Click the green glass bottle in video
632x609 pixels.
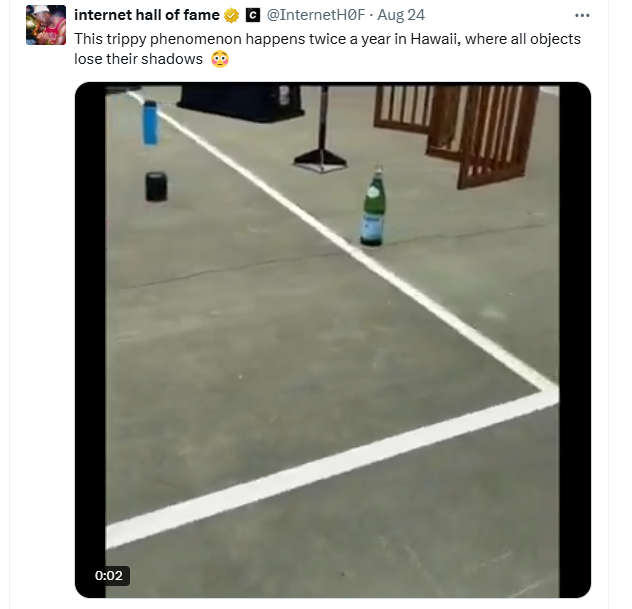pos(373,206)
